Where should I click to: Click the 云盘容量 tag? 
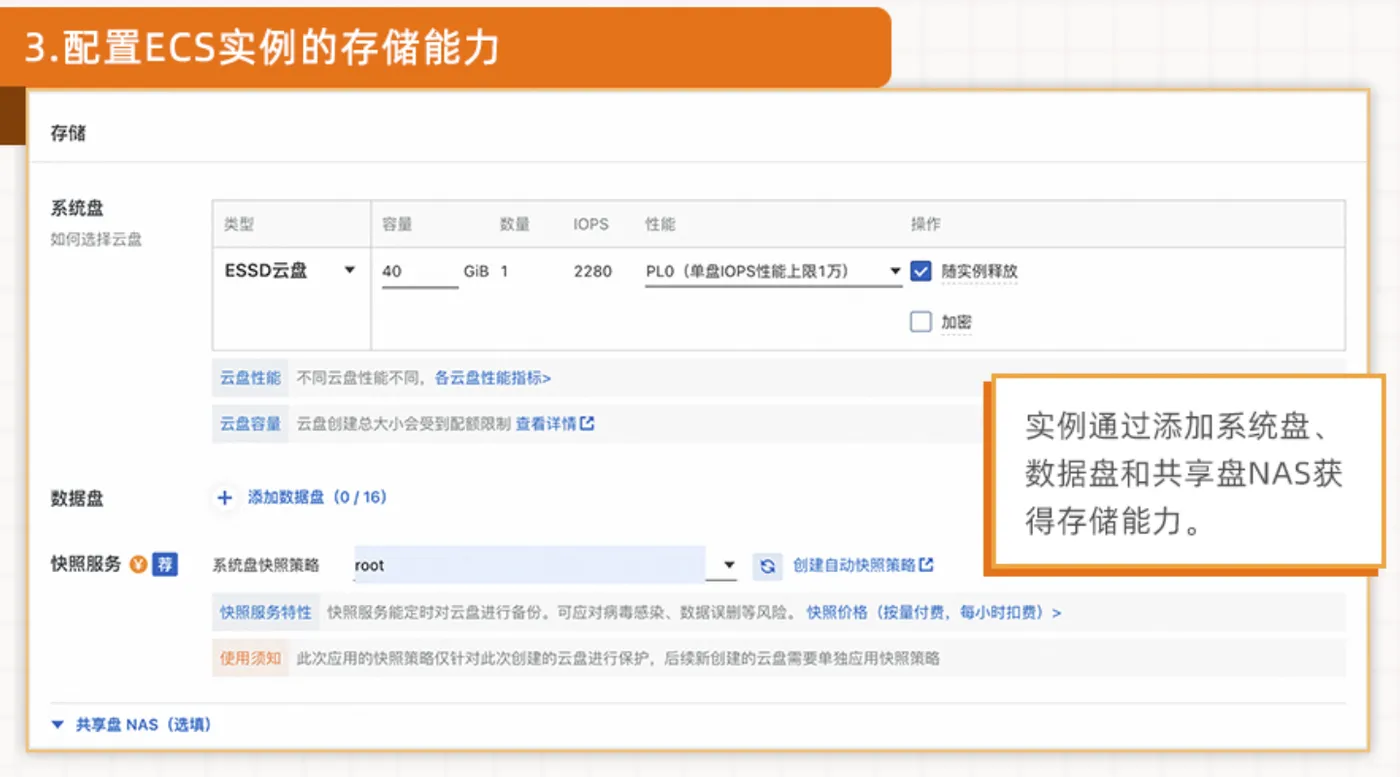(250, 424)
